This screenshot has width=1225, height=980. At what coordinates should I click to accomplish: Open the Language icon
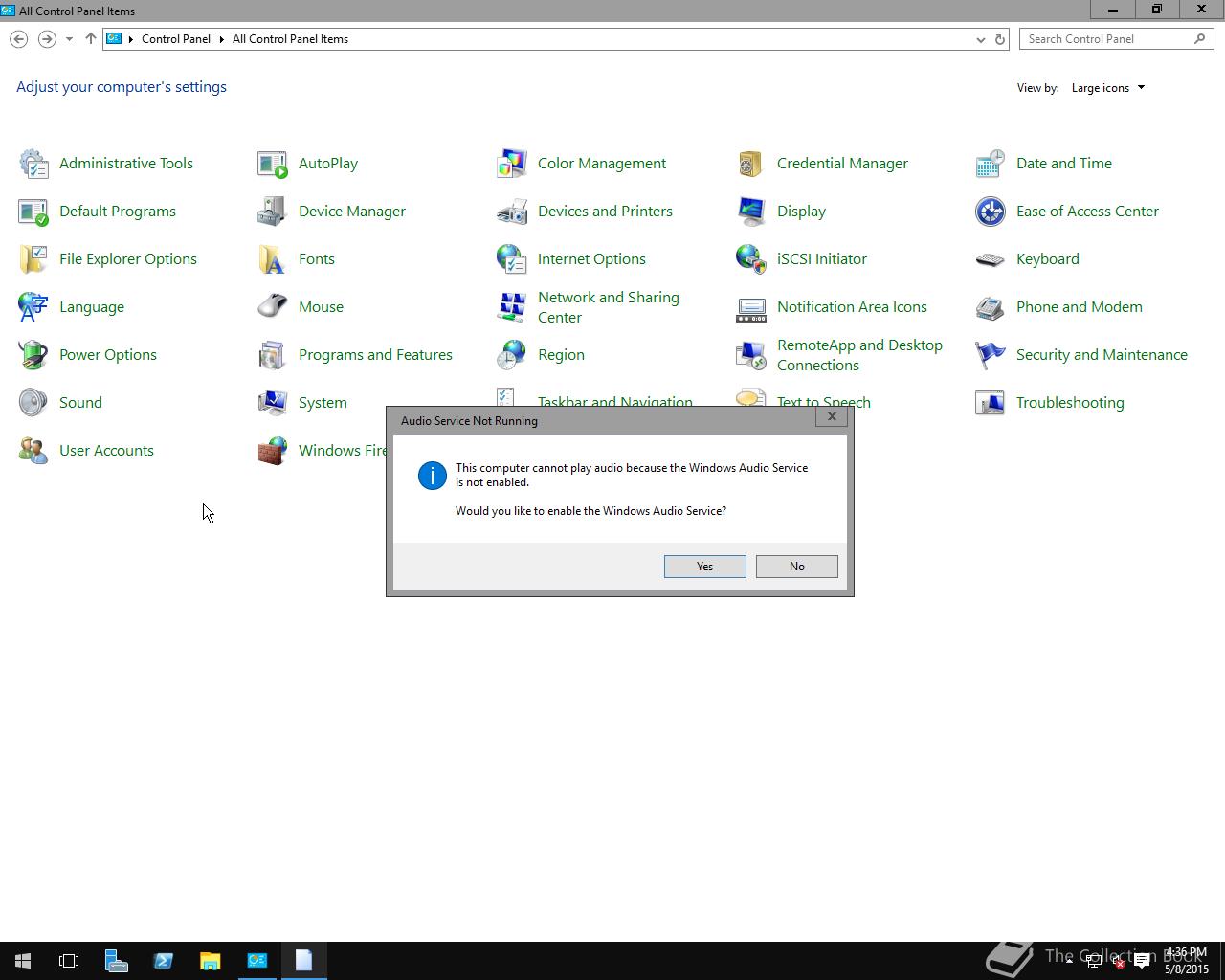point(33,307)
